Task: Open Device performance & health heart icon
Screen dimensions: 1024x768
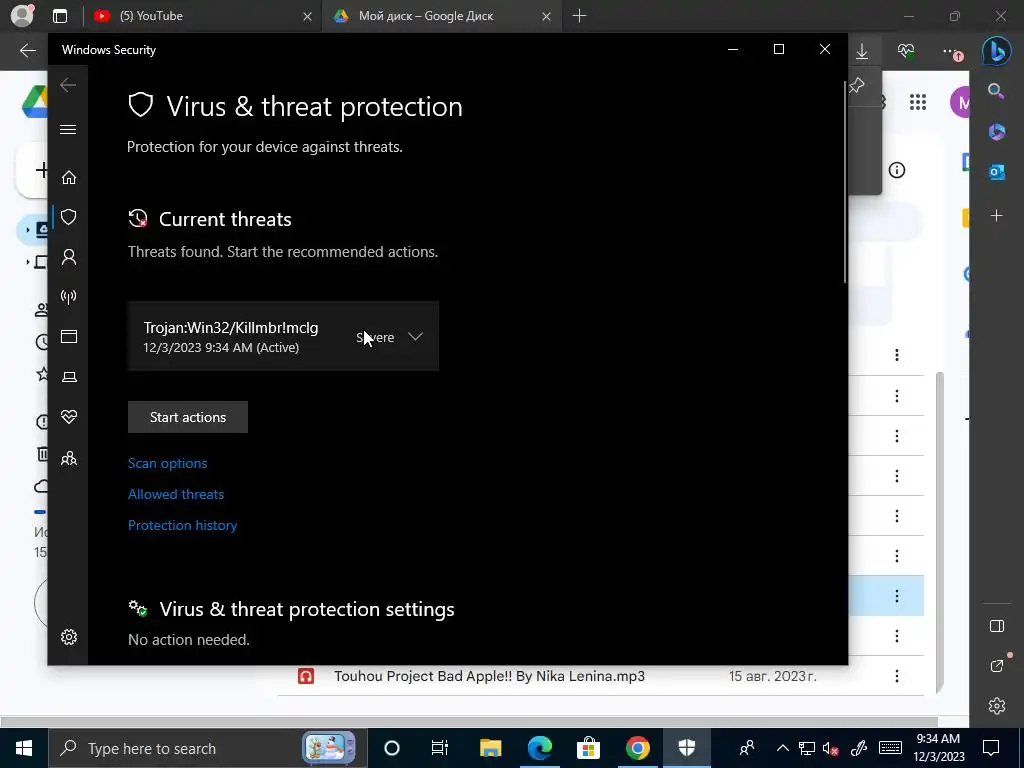Action: pyautogui.click(x=69, y=417)
